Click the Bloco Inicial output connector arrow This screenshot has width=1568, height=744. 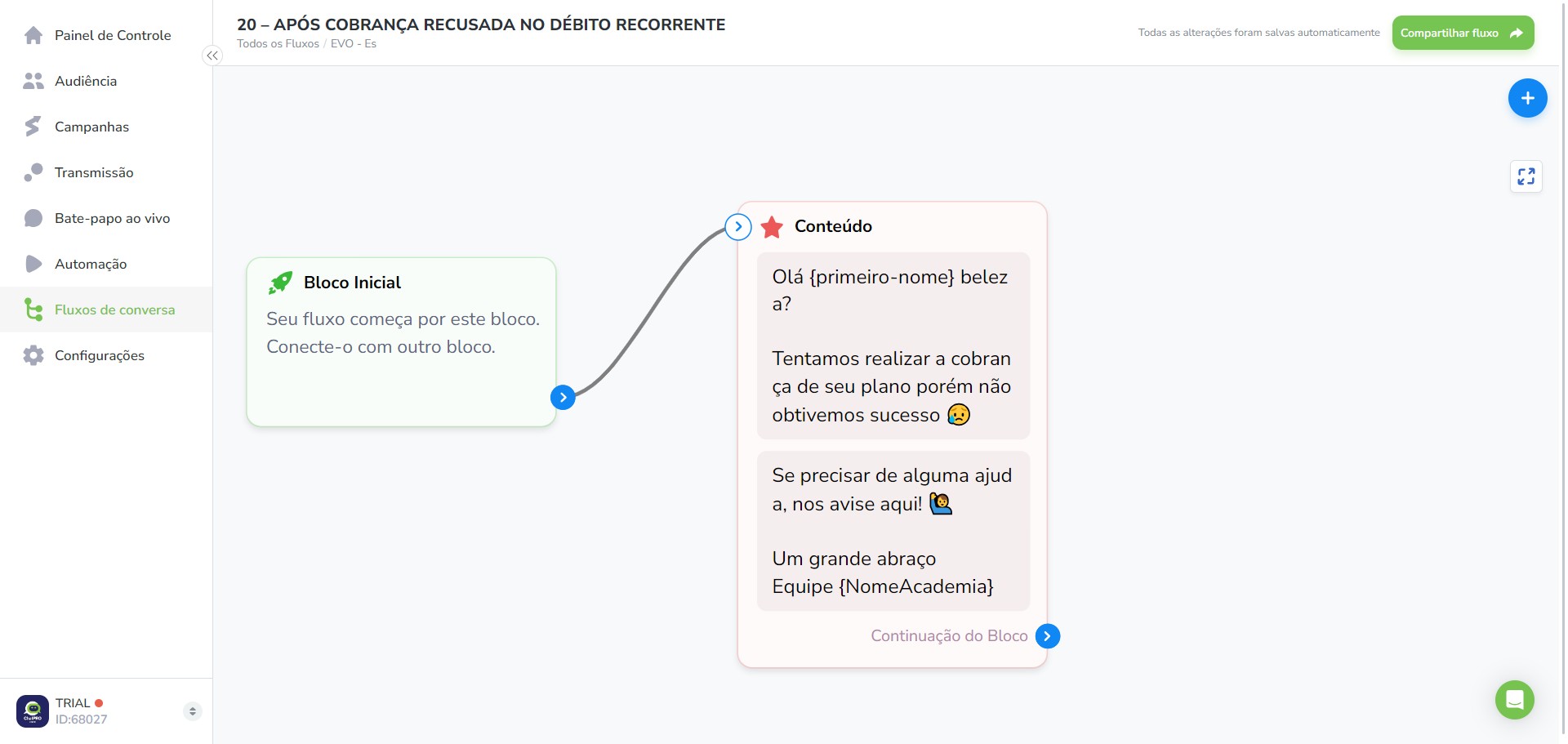pyautogui.click(x=563, y=398)
